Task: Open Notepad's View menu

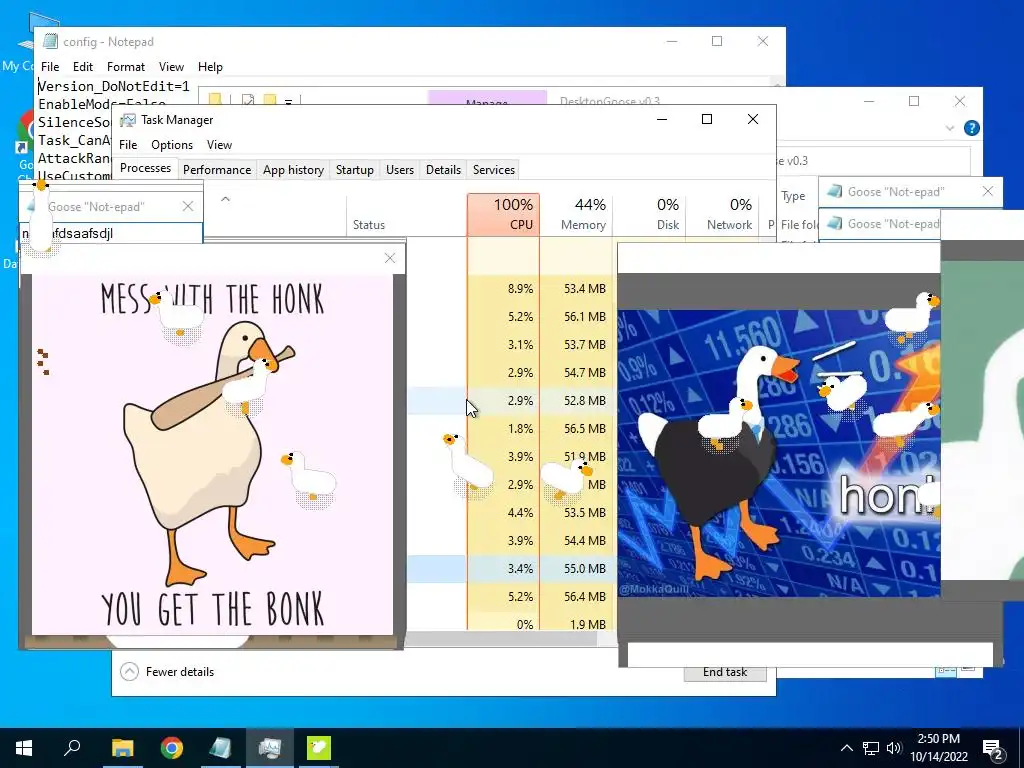Action: click(171, 67)
